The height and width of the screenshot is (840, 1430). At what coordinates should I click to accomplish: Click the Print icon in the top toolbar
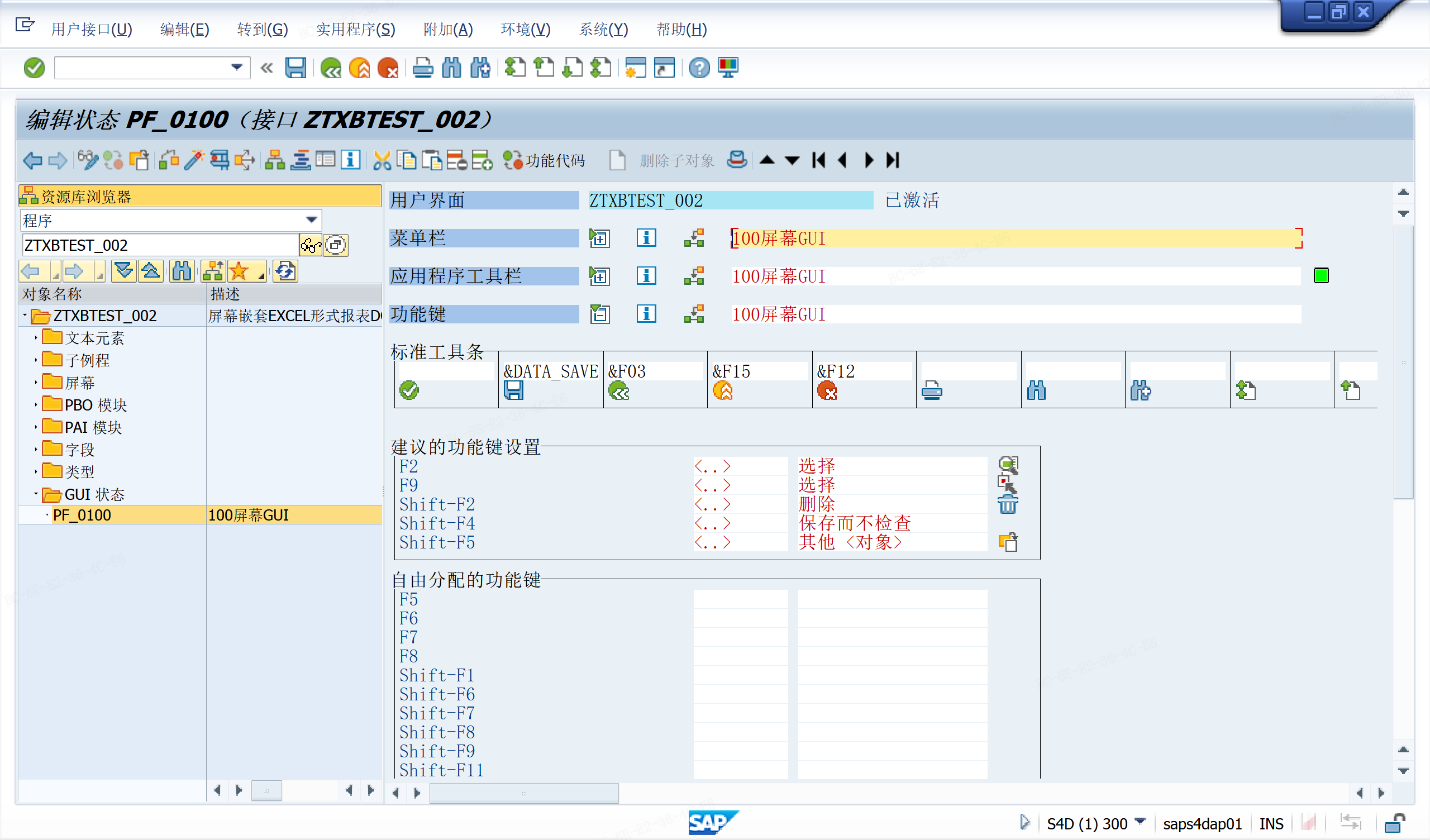click(423, 68)
